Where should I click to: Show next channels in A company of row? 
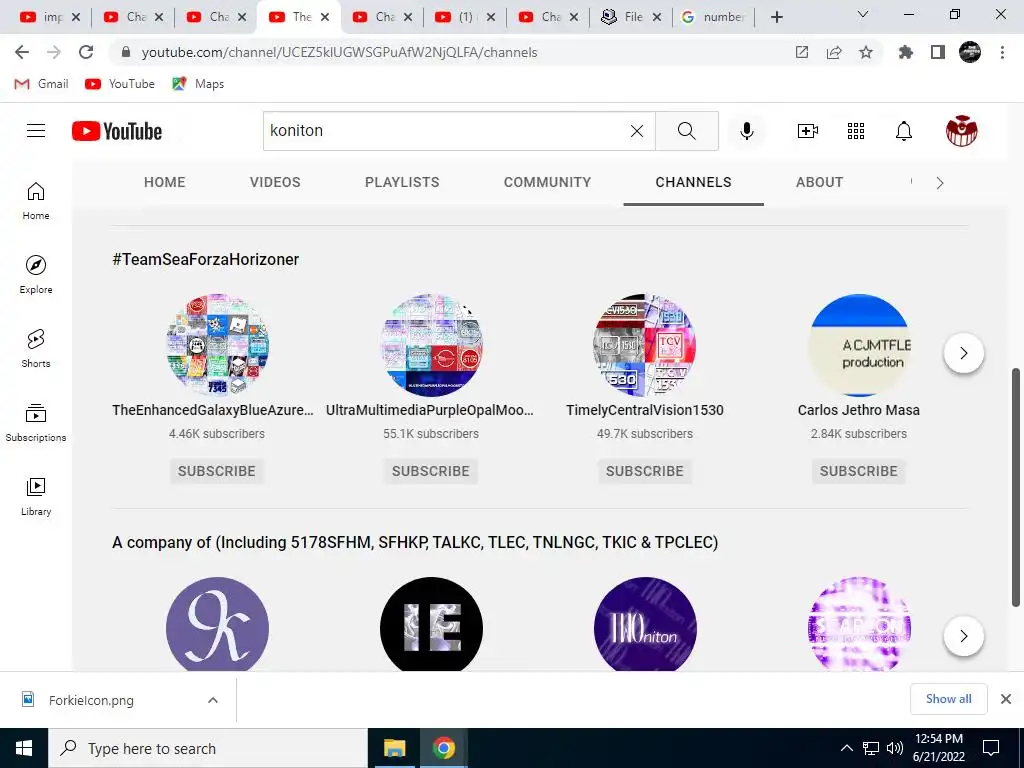pyautogui.click(x=964, y=636)
